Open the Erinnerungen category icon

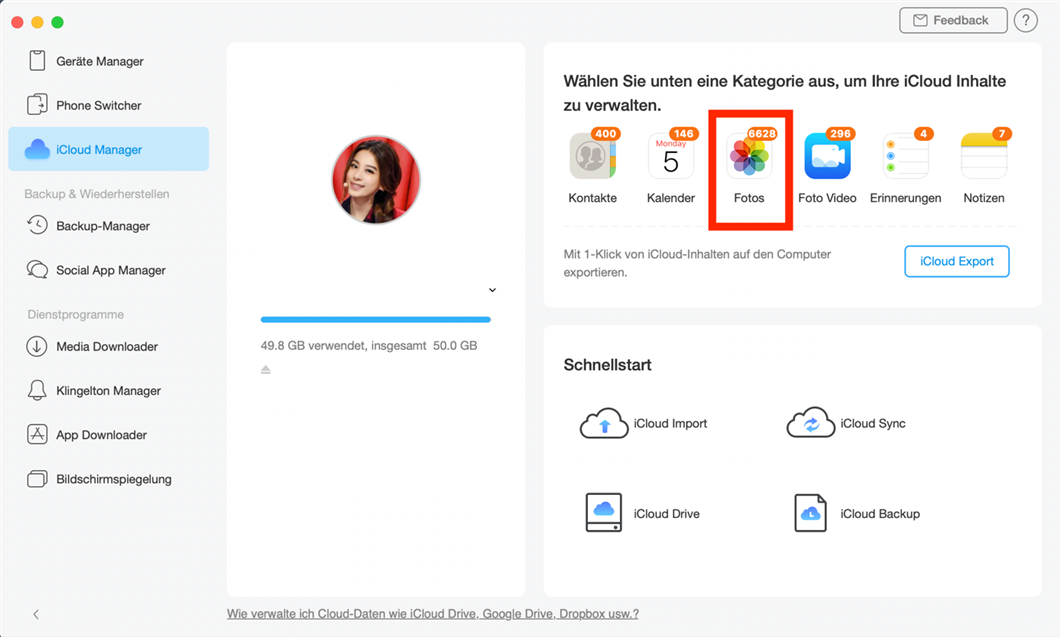[x=906, y=156]
